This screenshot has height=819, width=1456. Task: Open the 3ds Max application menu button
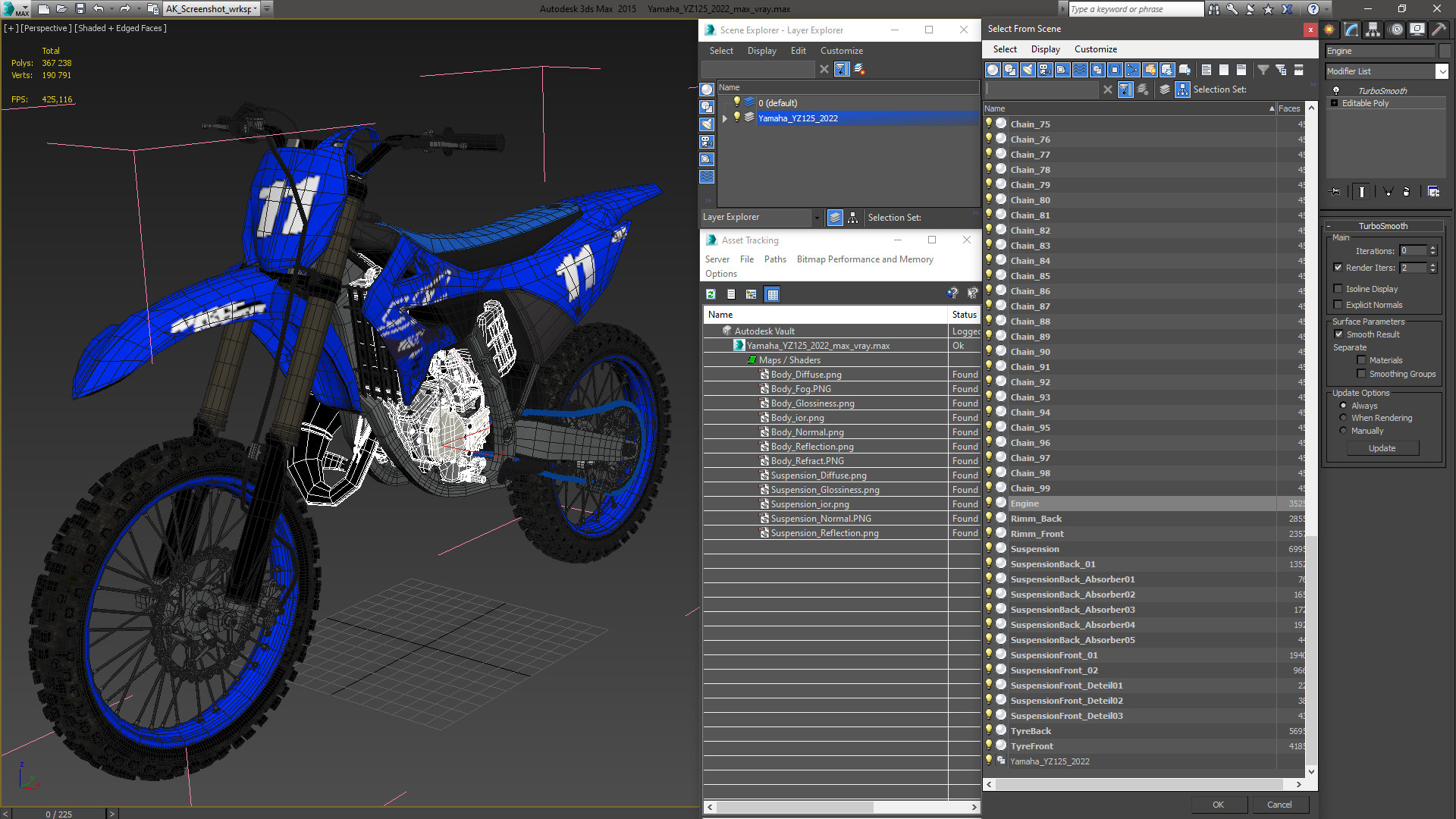click(x=15, y=9)
